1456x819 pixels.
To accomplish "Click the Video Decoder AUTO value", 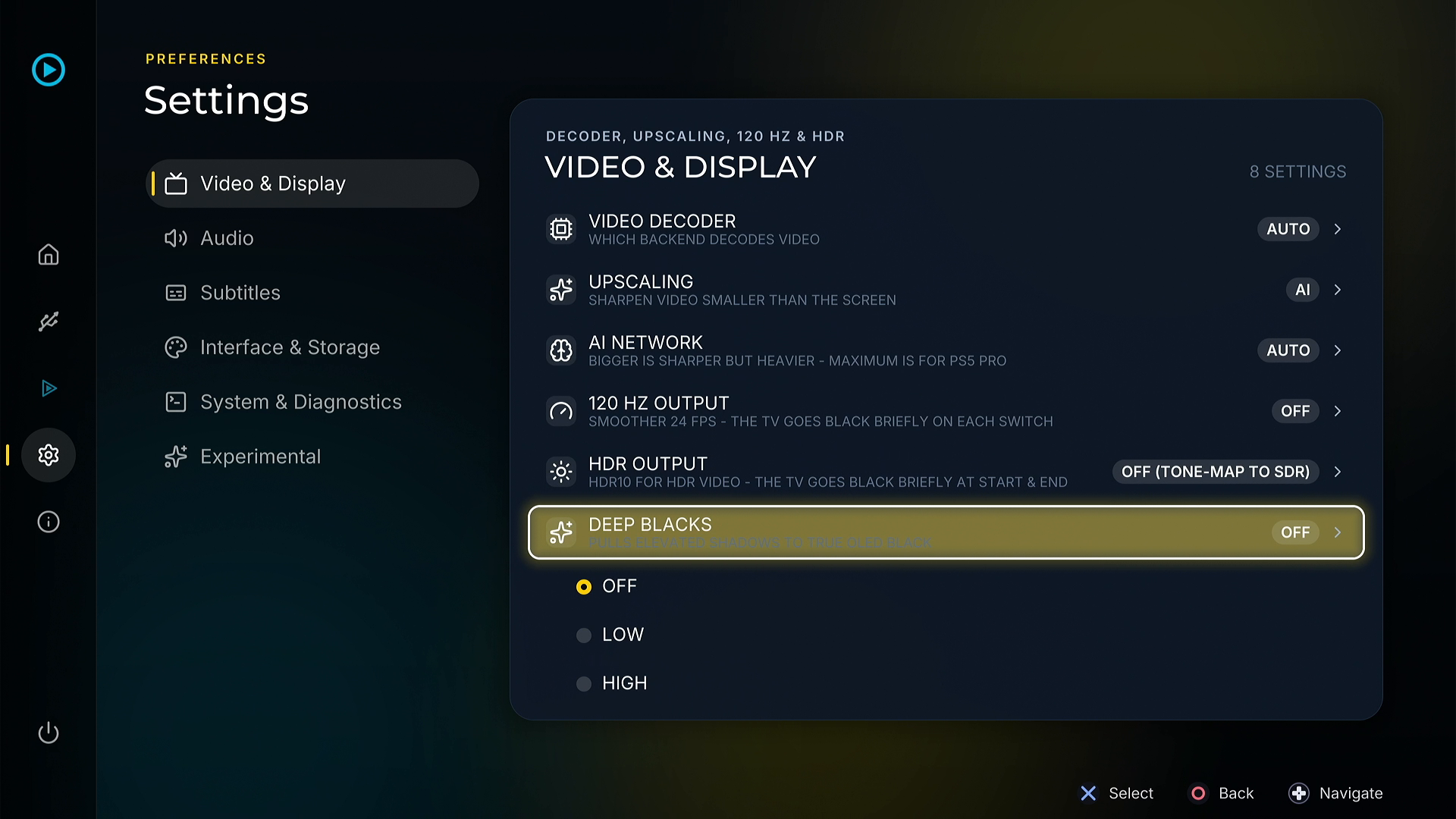I will pos(1288,229).
